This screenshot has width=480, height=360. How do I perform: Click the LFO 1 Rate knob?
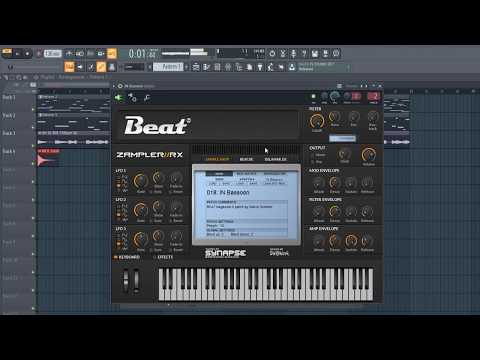click(x=141, y=181)
